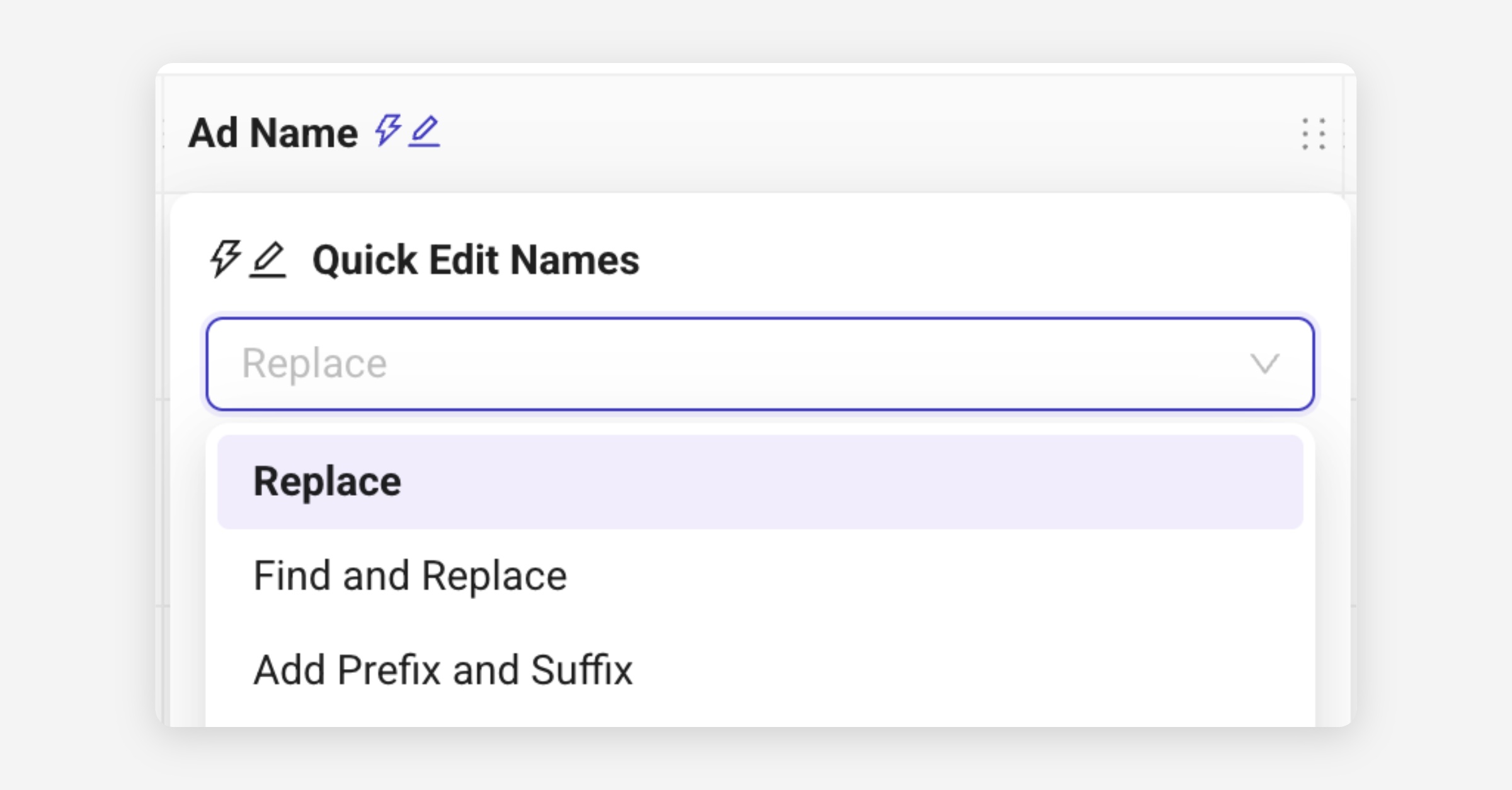1512x790 pixels.
Task: Click the Quick Edit Names heading
Action: tap(476, 260)
